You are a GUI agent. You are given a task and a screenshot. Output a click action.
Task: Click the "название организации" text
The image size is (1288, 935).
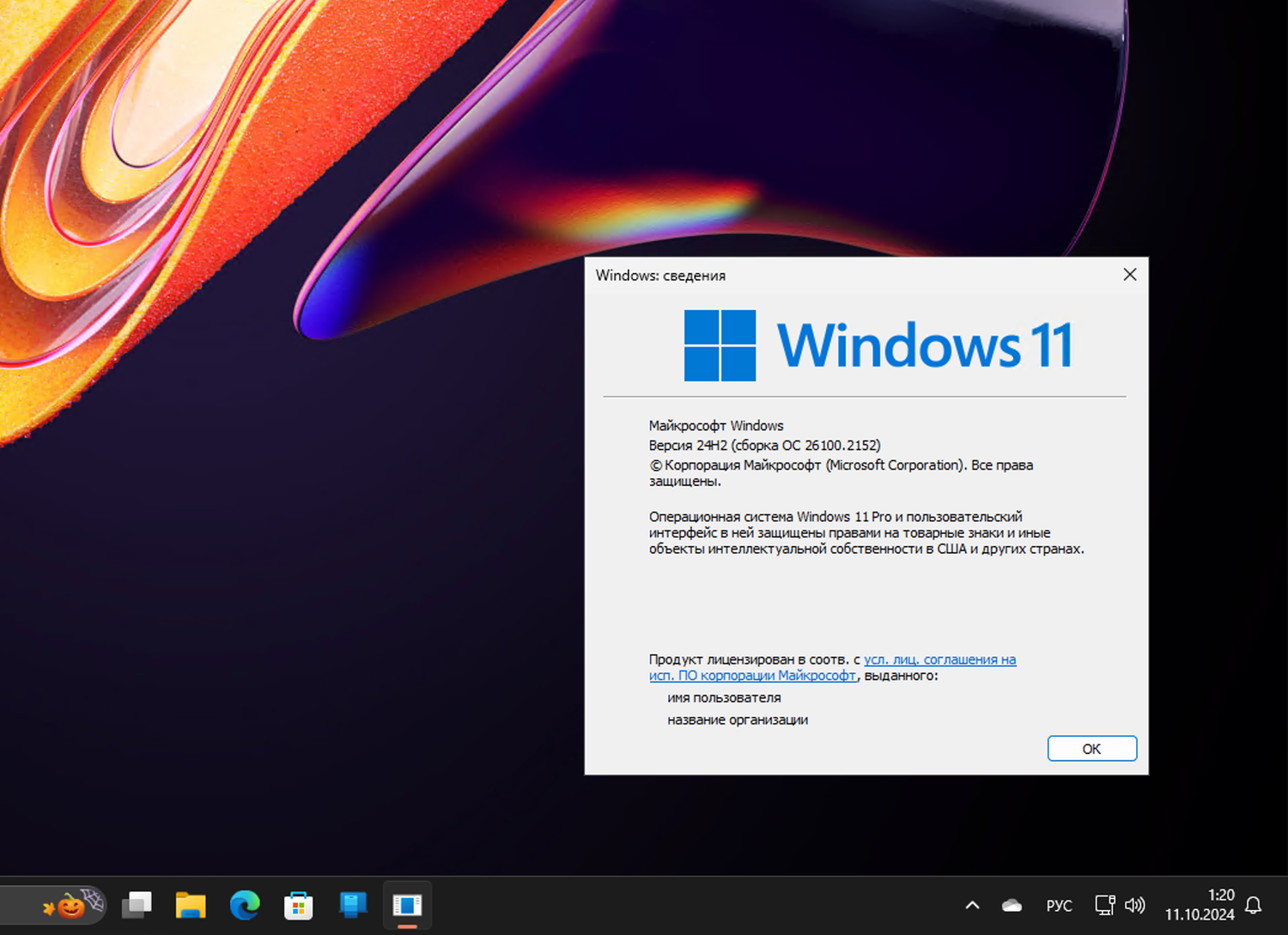738,720
